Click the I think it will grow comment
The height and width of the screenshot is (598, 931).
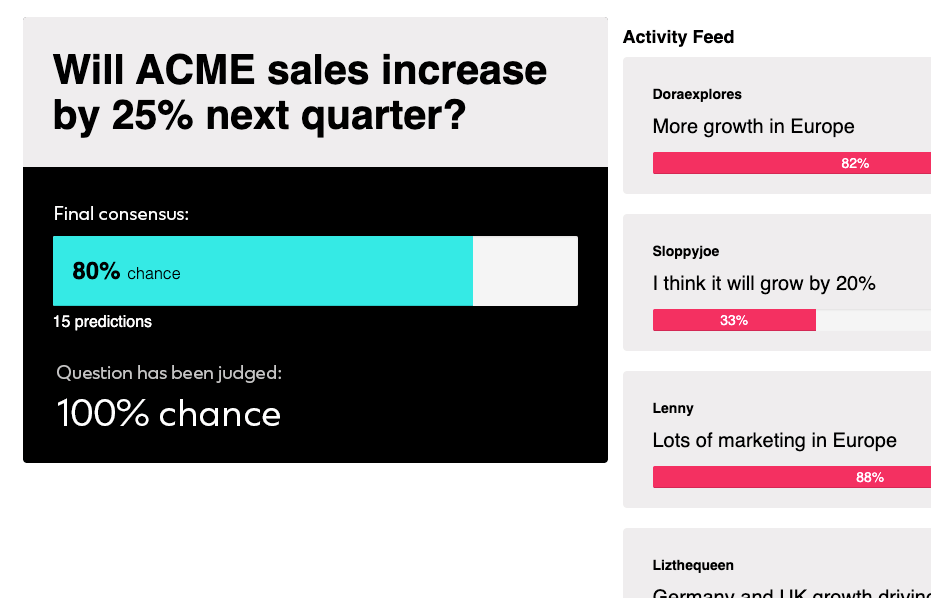point(764,283)
